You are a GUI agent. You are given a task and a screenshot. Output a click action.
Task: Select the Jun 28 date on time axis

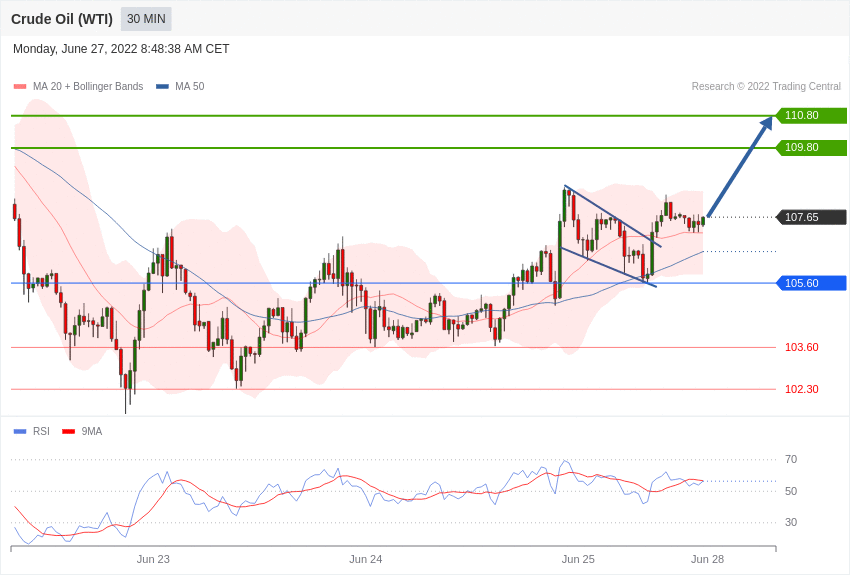point(707,559)
